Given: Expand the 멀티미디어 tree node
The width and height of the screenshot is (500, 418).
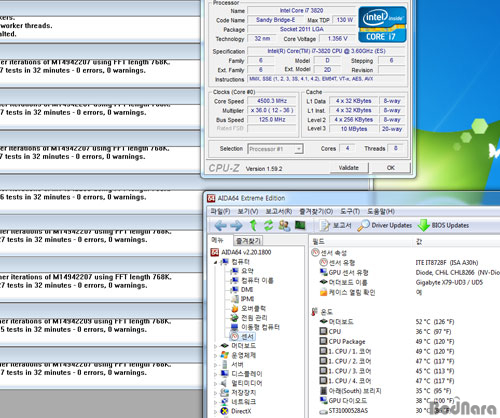Looking at the screenshot, I should [x=216, y=384].
